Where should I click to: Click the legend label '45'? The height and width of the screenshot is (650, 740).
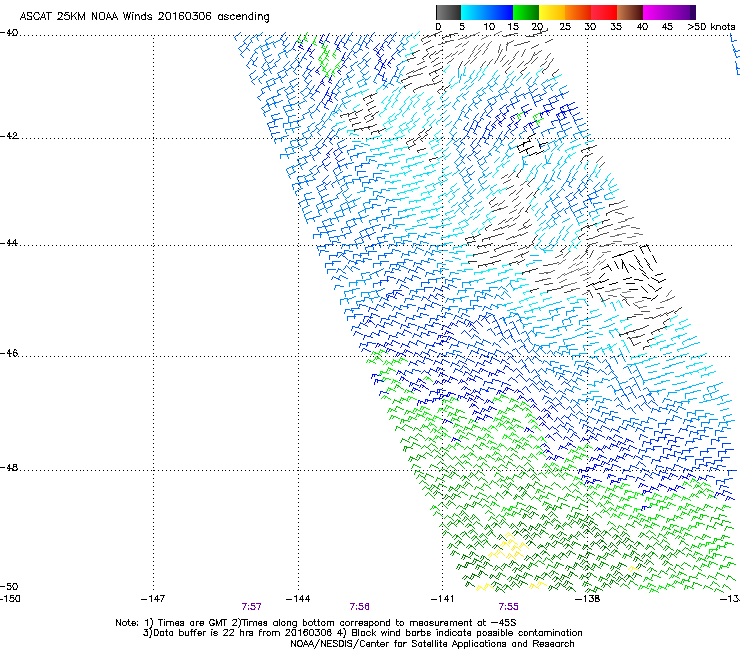point(667,27)
